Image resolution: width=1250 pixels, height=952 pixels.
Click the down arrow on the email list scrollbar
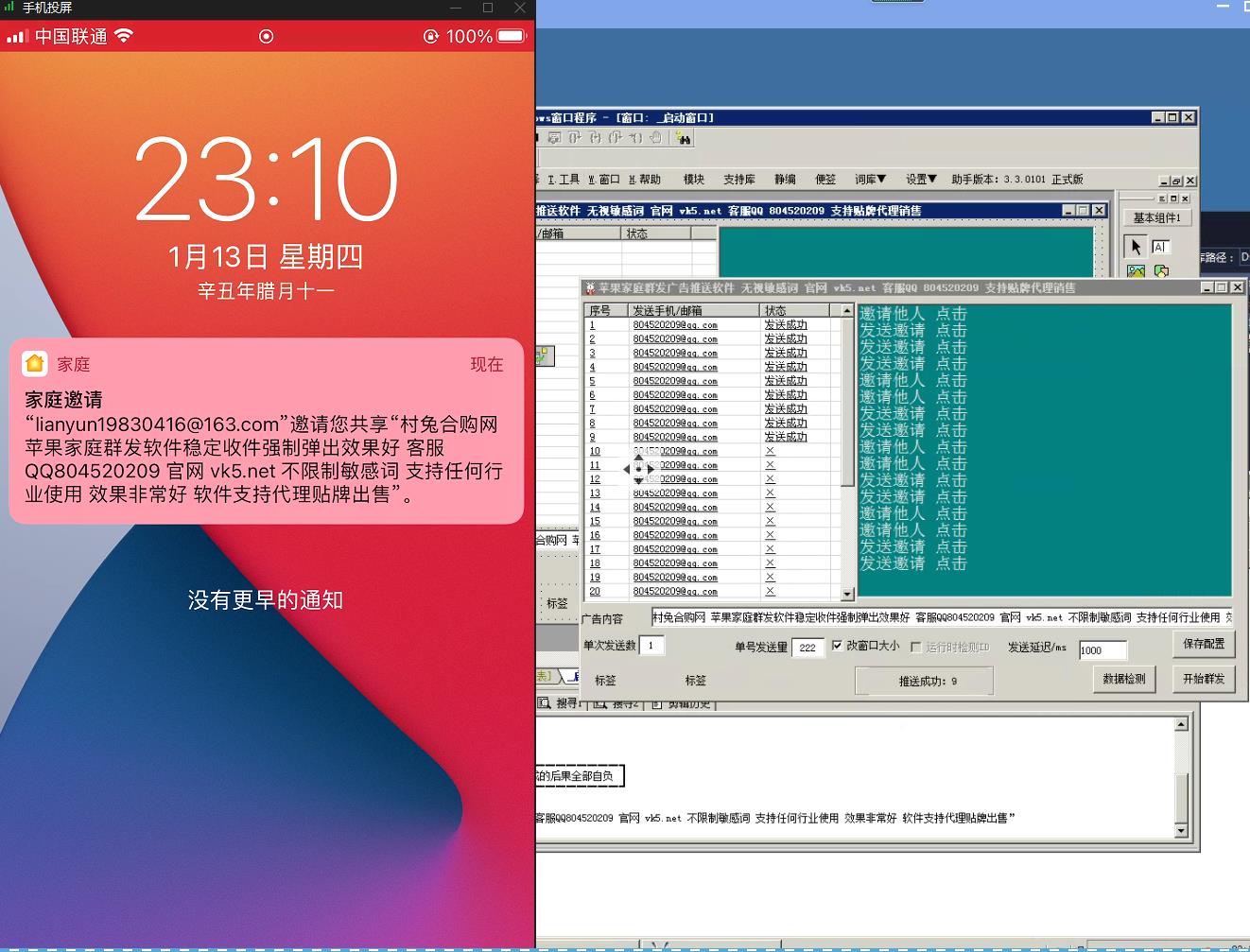coord(845,594)
